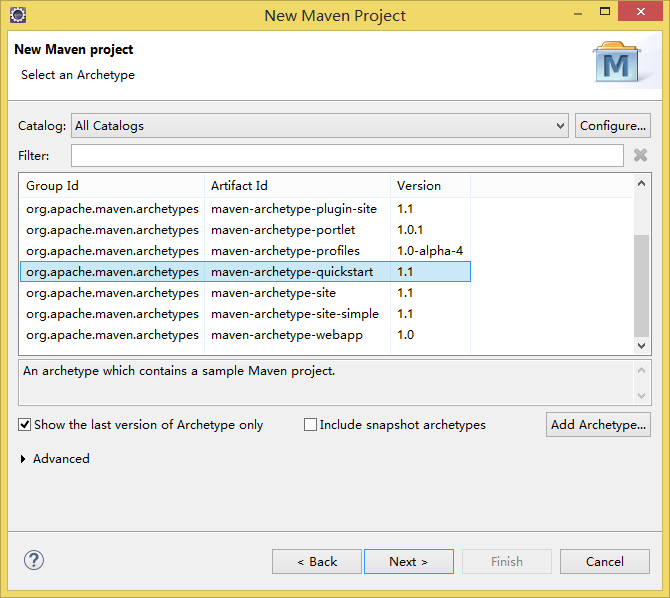The height and width of the screenshot is (598, 670).
Task: Click archetype list scroll down arrow
Action: click(x=641, y=345)
